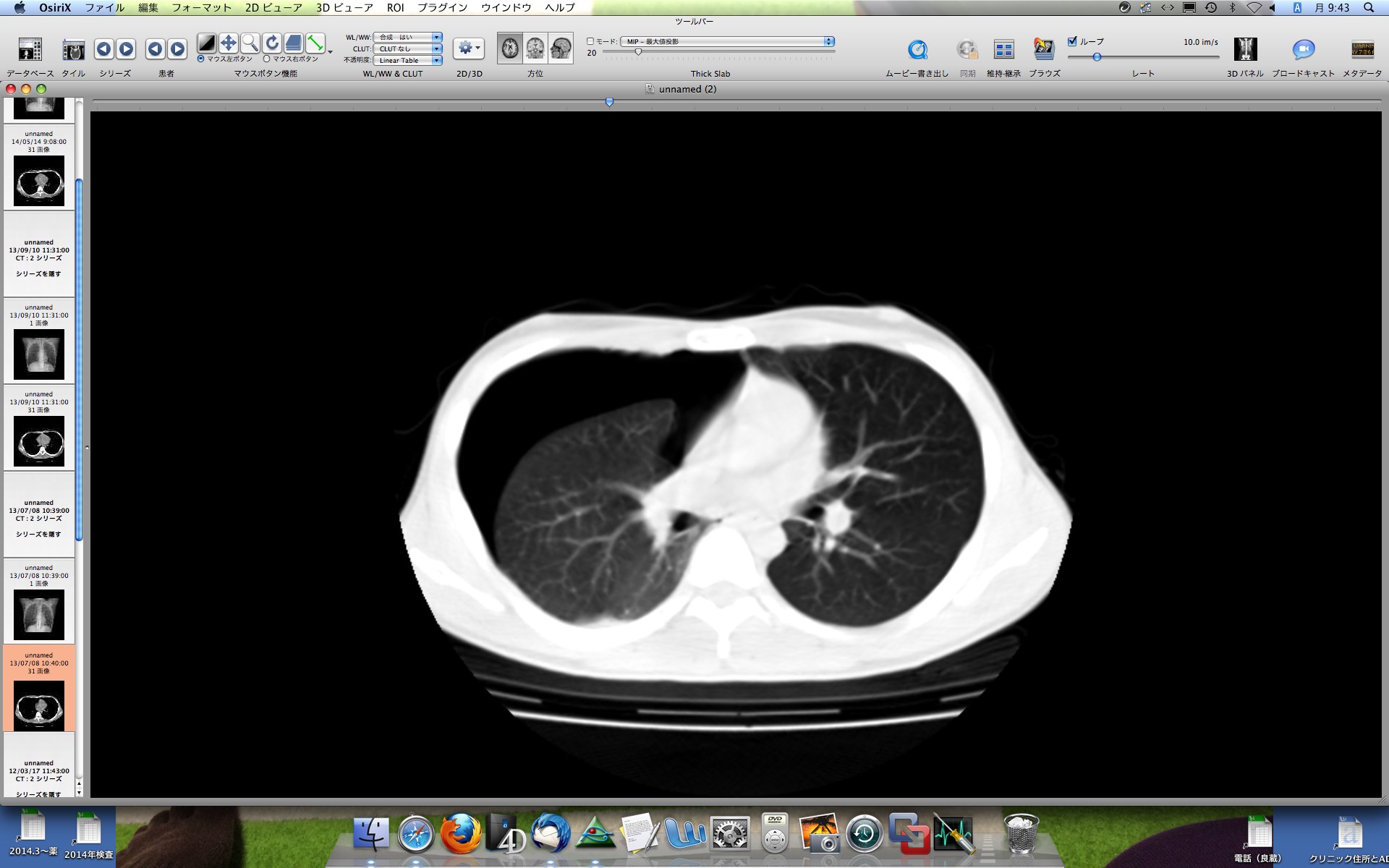Open the MIP - 最大値投影 mode dropdown
1389x868 pixels.
[x=727, y=41]
